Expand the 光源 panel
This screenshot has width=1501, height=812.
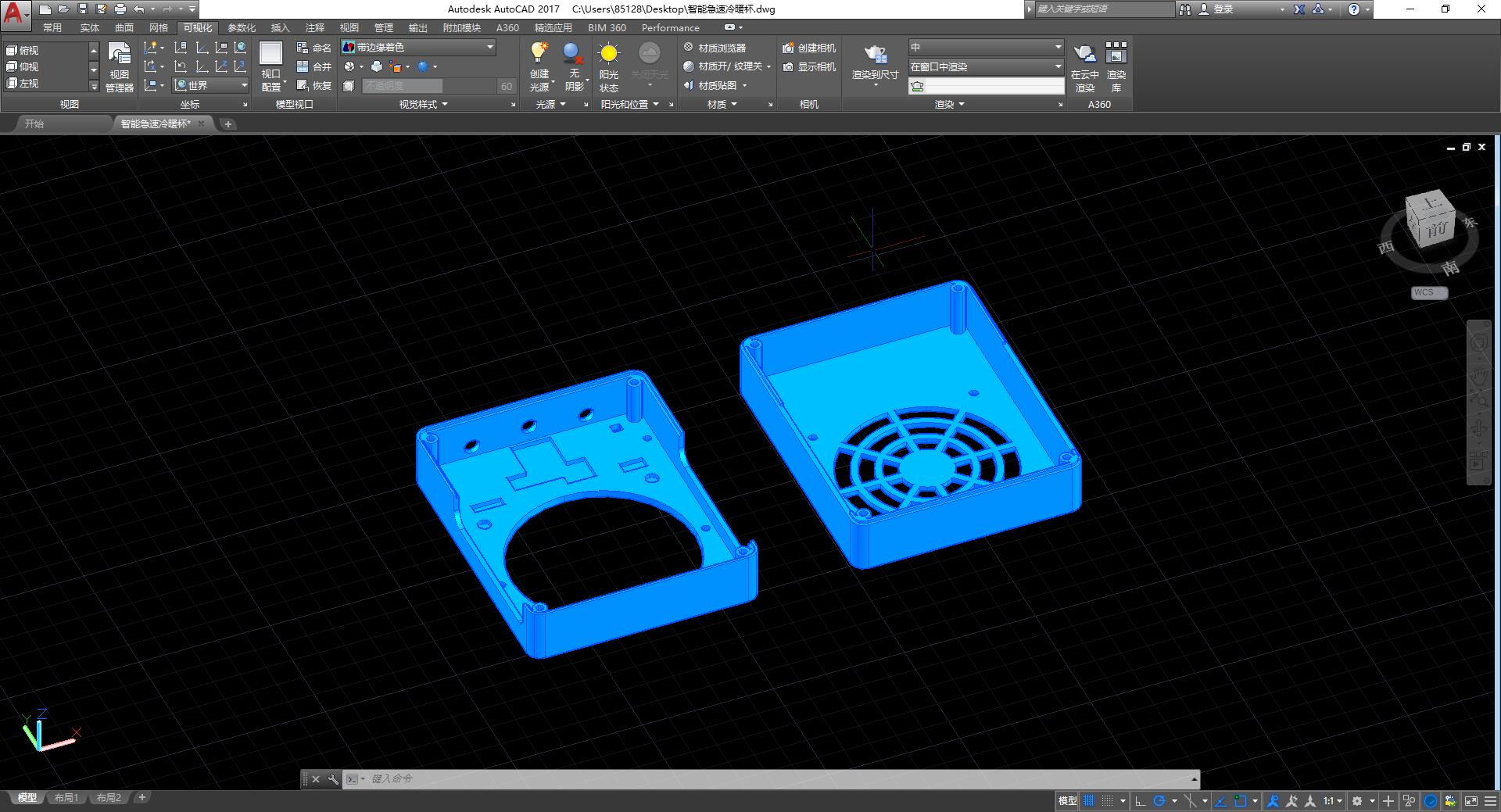click(550, 104)
